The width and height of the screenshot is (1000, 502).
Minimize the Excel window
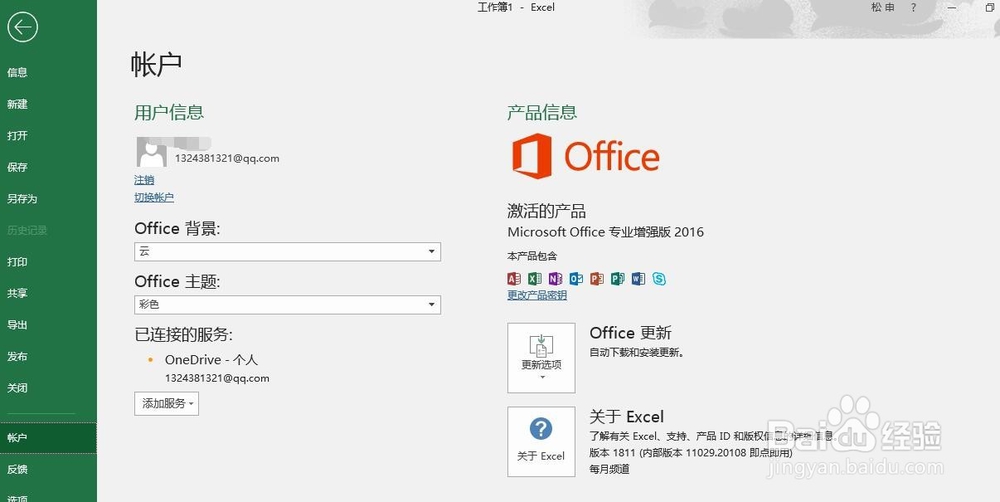tap(952, 8)
